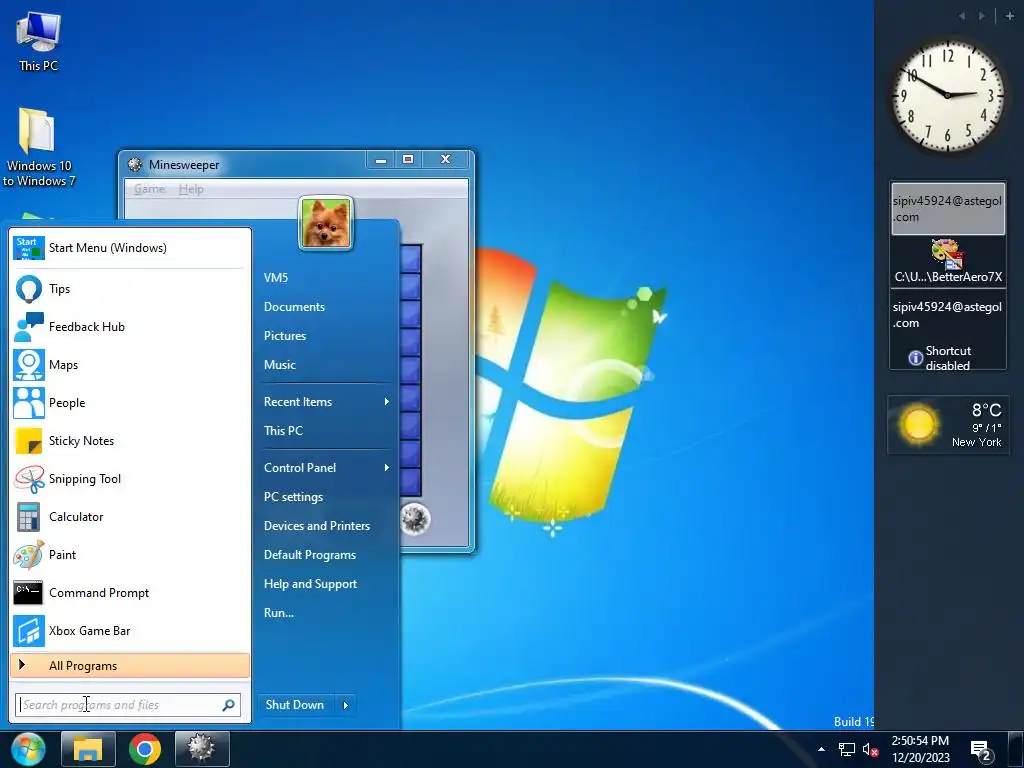
Task: Click the Minesweeper mine counter icon
Action: coord(414,520)
